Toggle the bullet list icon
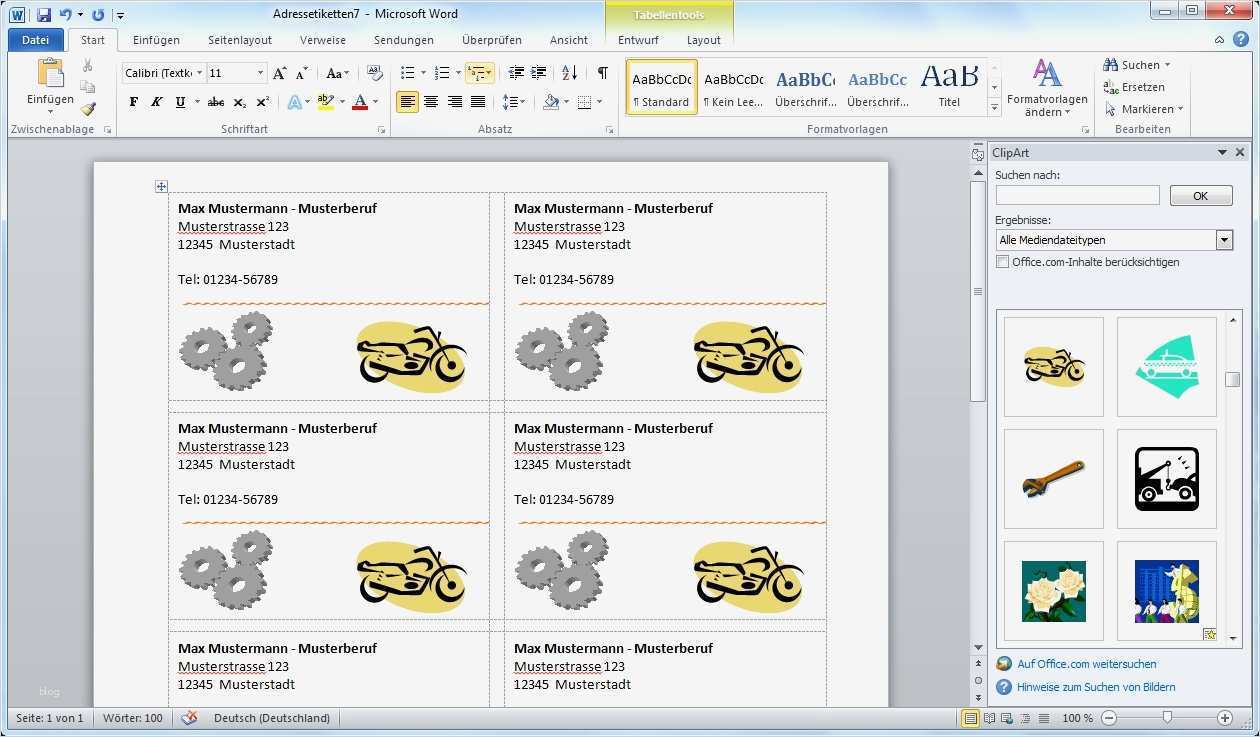The width and height of the screenshot is (1260, 737). (x=407, y=73)
